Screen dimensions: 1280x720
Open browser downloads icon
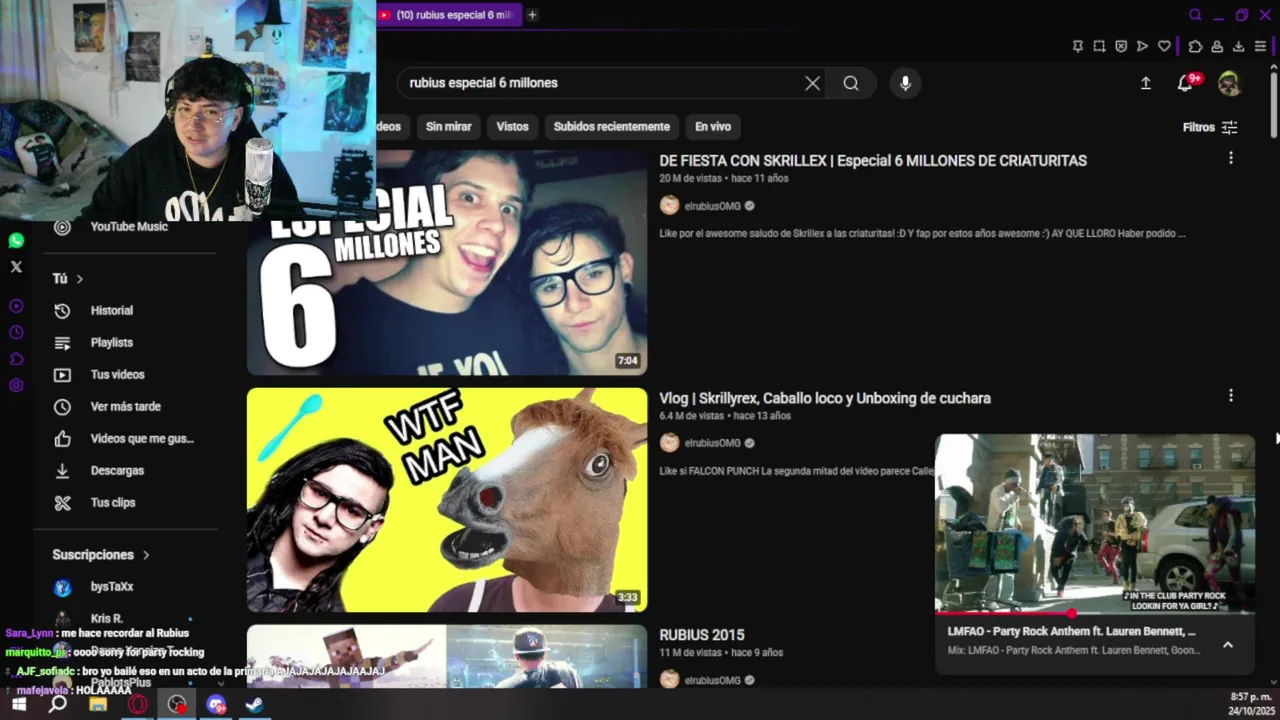[x=1238, y=46]
